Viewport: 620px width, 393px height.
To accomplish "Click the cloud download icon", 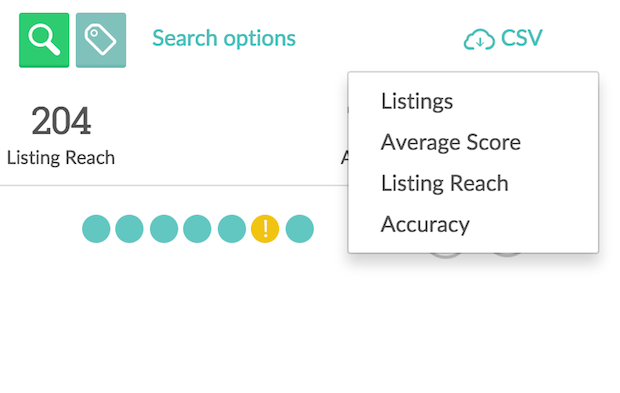I will pyautogui.click(x=479, y=39).
